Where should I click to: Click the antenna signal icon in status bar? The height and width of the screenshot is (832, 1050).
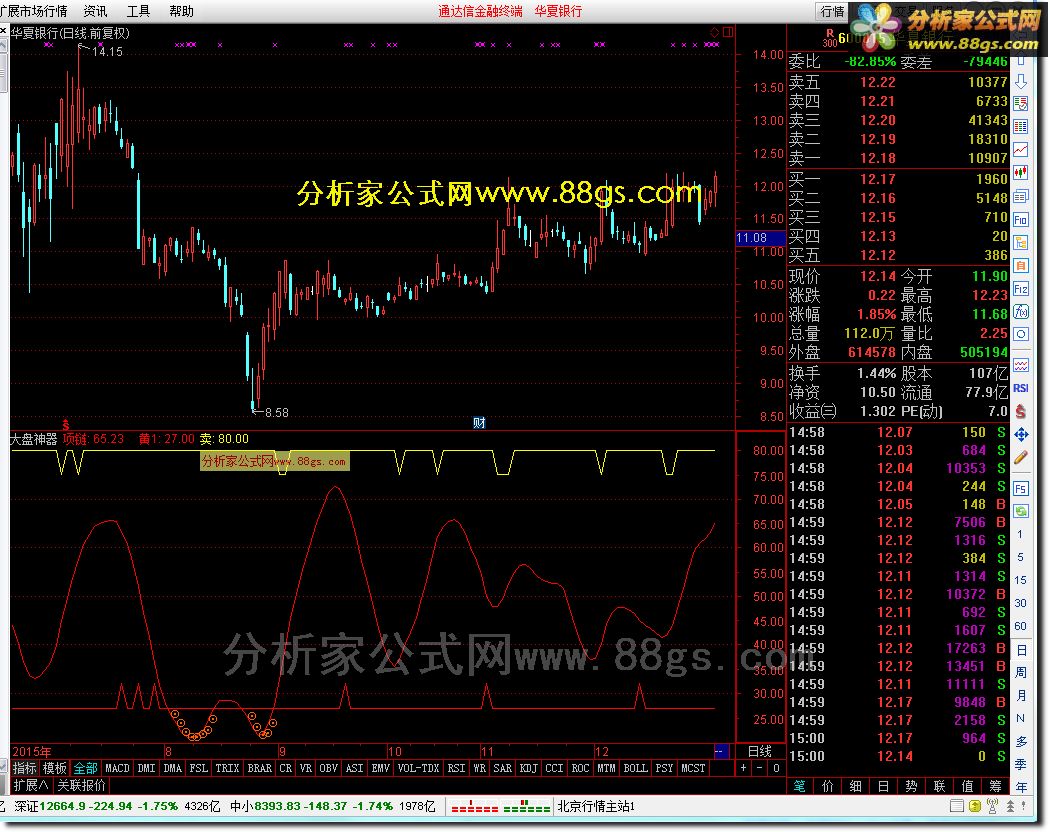[x=992, y=806]
